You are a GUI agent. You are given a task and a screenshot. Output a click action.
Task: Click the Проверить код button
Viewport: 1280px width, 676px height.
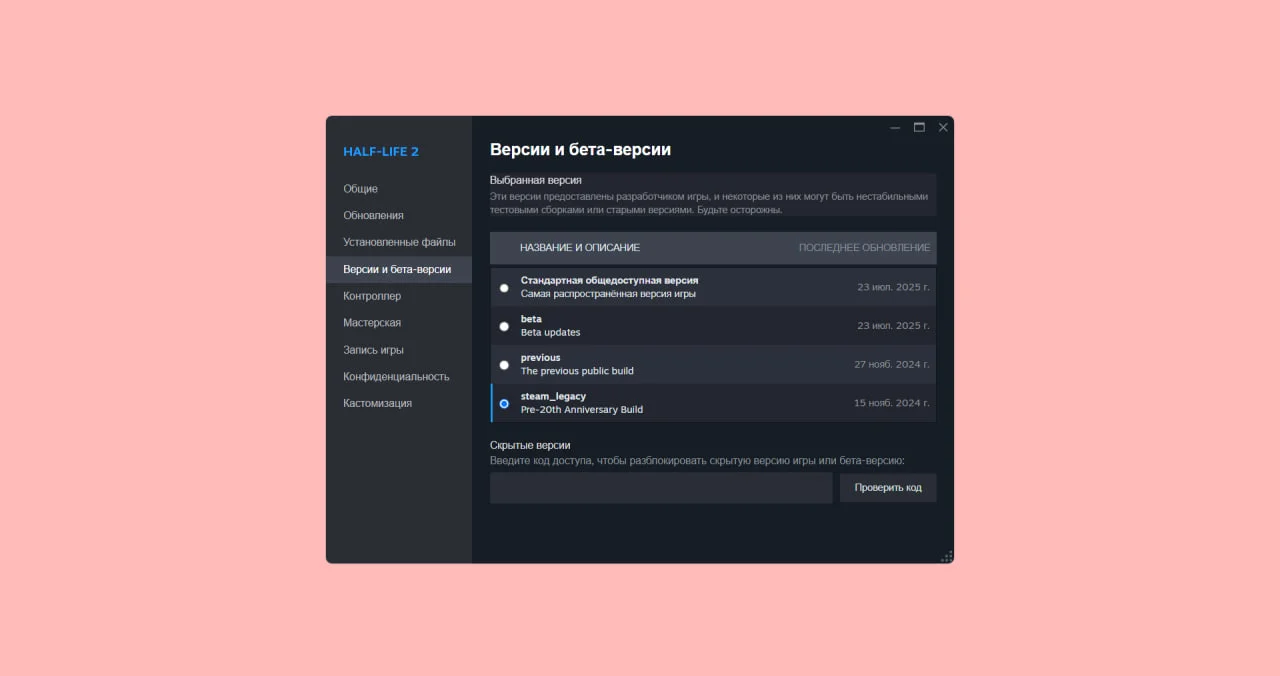coord(888,488)
